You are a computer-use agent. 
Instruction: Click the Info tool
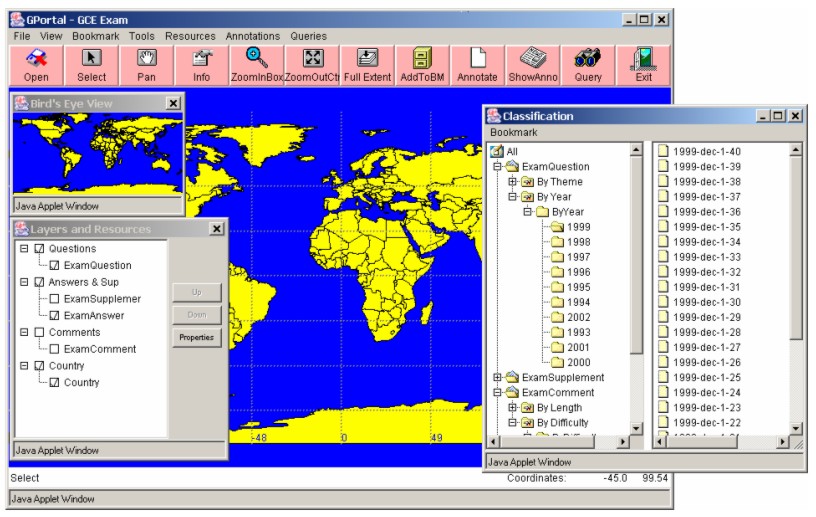[x=202, y=65]
